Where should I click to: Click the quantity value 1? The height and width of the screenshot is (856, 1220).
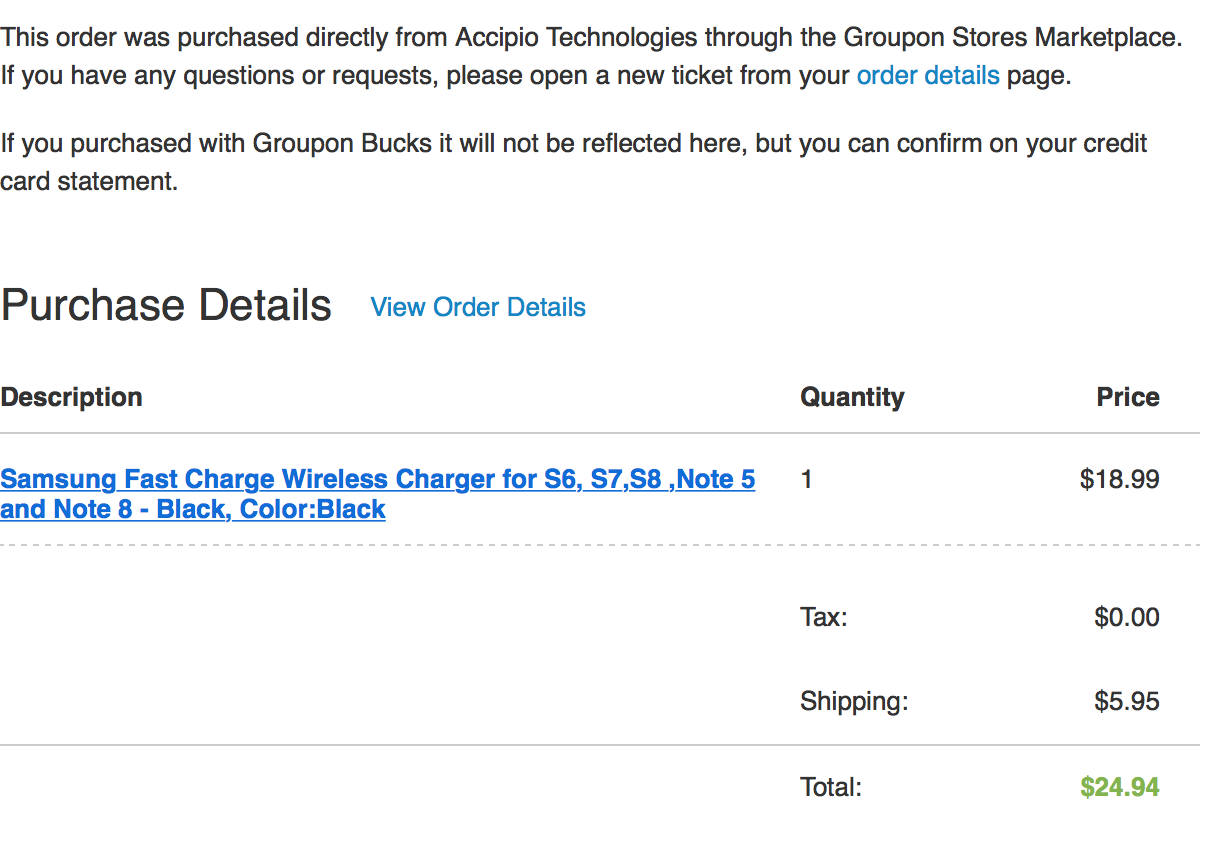click(807, 480)
